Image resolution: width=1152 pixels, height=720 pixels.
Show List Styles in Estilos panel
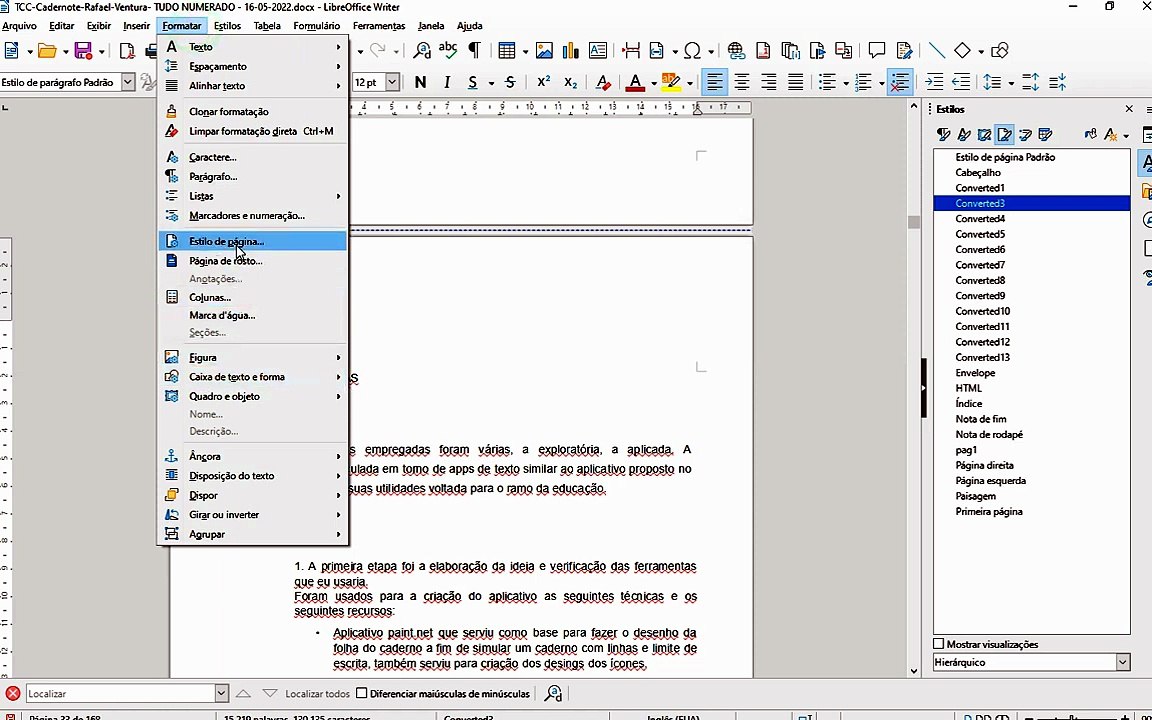click(x=1026, y=134)
